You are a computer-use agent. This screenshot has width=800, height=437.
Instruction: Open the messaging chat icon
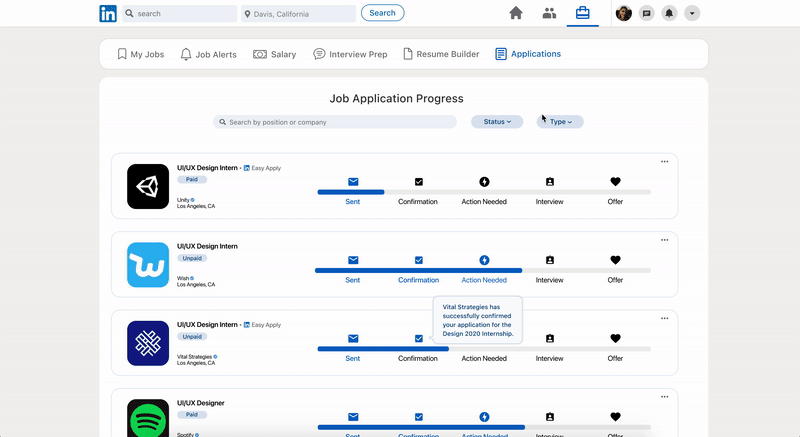[x=646, y=13]
